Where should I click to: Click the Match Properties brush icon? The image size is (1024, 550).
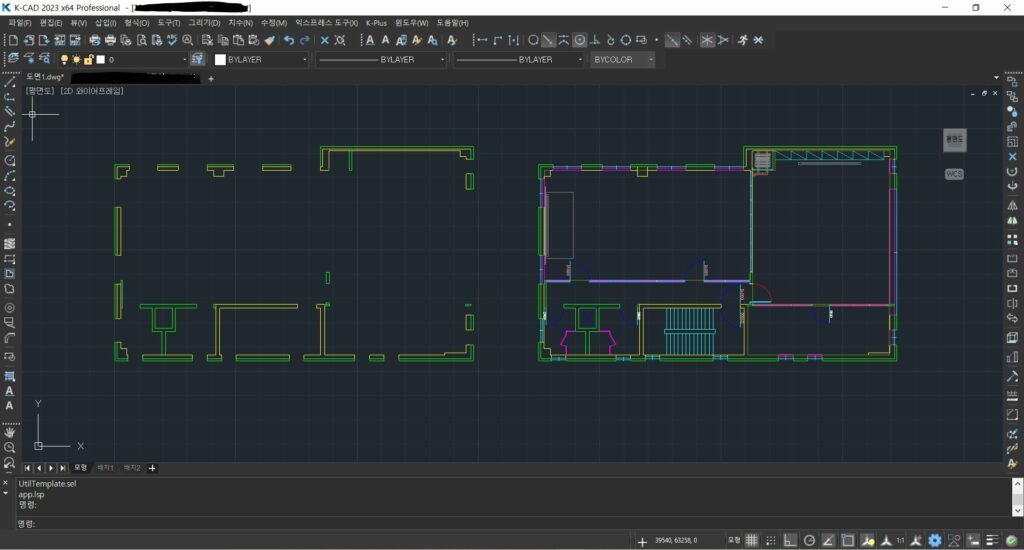pos(269,40)
